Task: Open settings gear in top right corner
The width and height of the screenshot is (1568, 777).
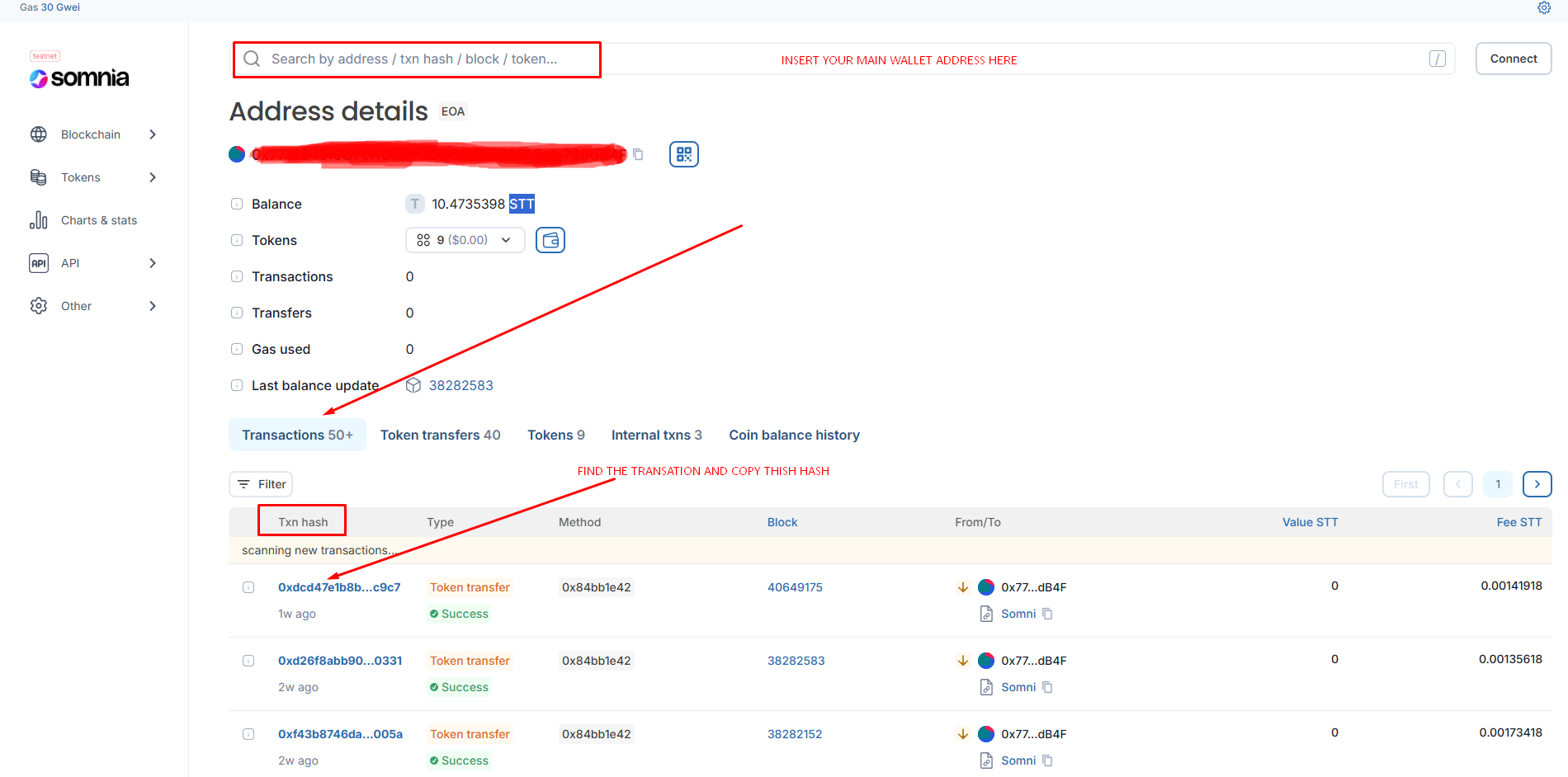Action: 1544,7
